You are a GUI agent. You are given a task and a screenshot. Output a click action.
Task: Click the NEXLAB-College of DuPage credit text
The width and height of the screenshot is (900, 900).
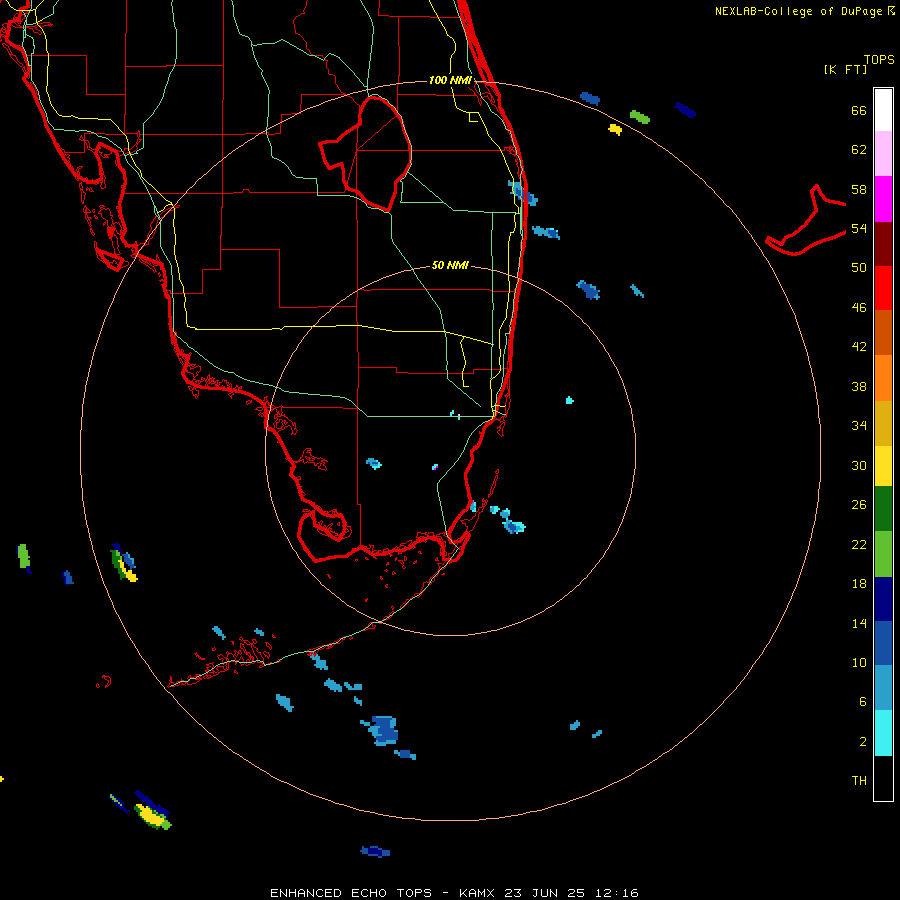pyautogui.click(x=798, y=11)
